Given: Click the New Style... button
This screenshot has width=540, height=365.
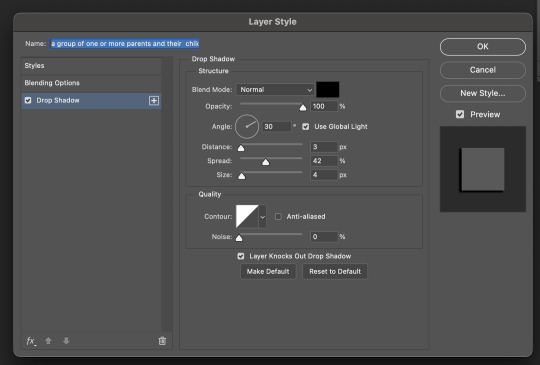Looking at the screenshot, I should coord(482,93).
